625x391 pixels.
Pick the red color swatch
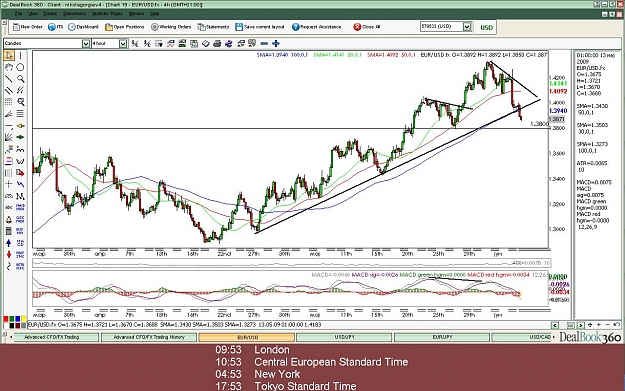click(6, 319)
